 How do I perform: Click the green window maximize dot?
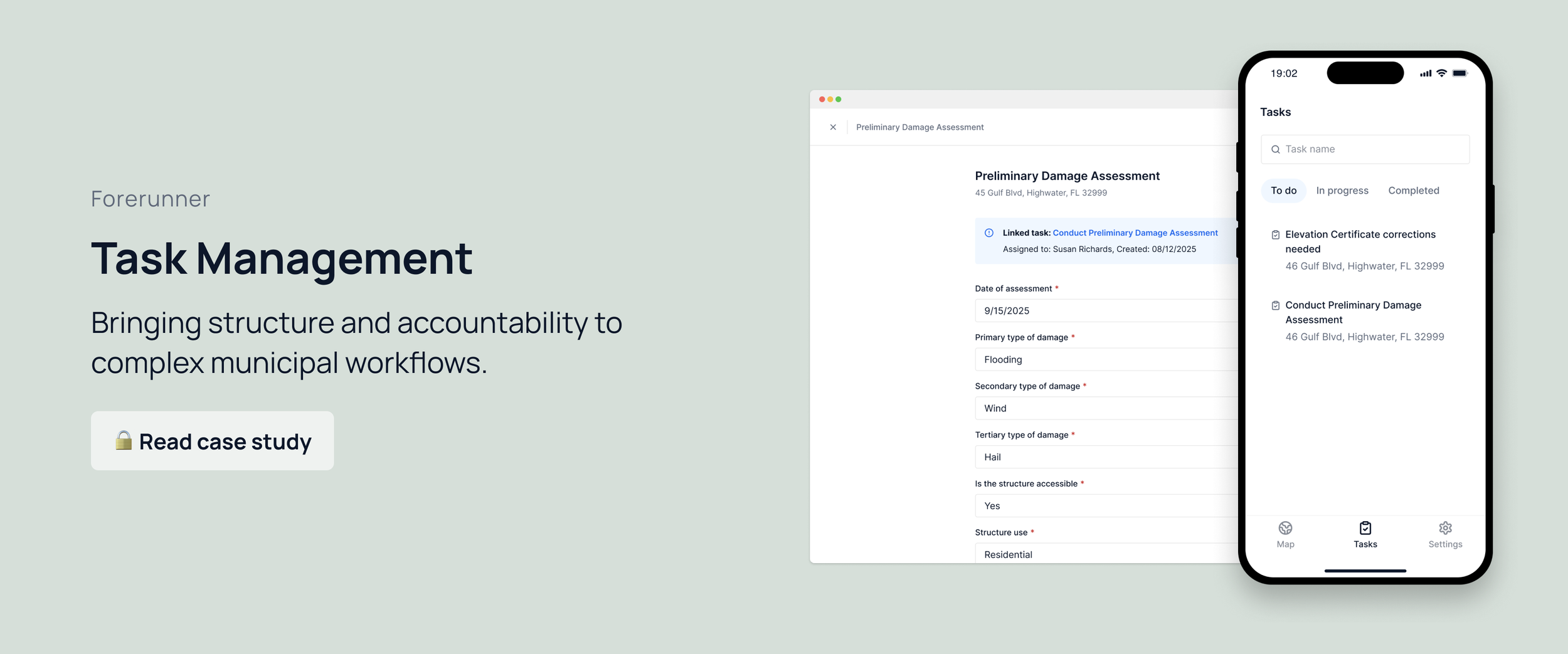tap(838, 99)
